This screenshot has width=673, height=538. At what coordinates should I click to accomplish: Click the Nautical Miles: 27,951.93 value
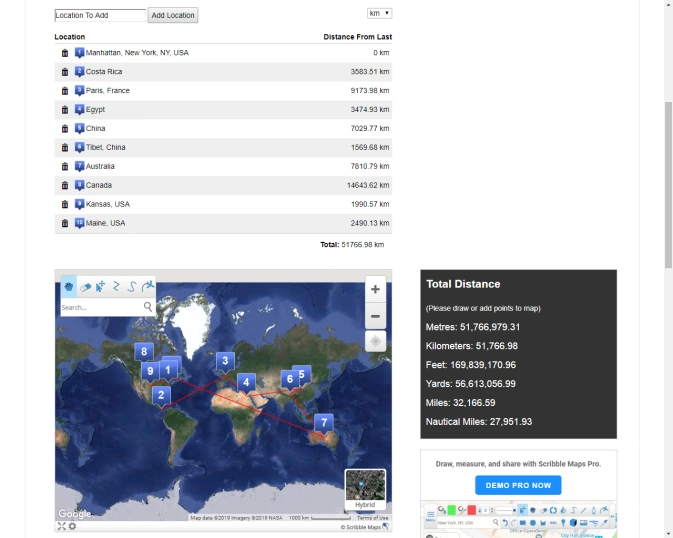479,422
